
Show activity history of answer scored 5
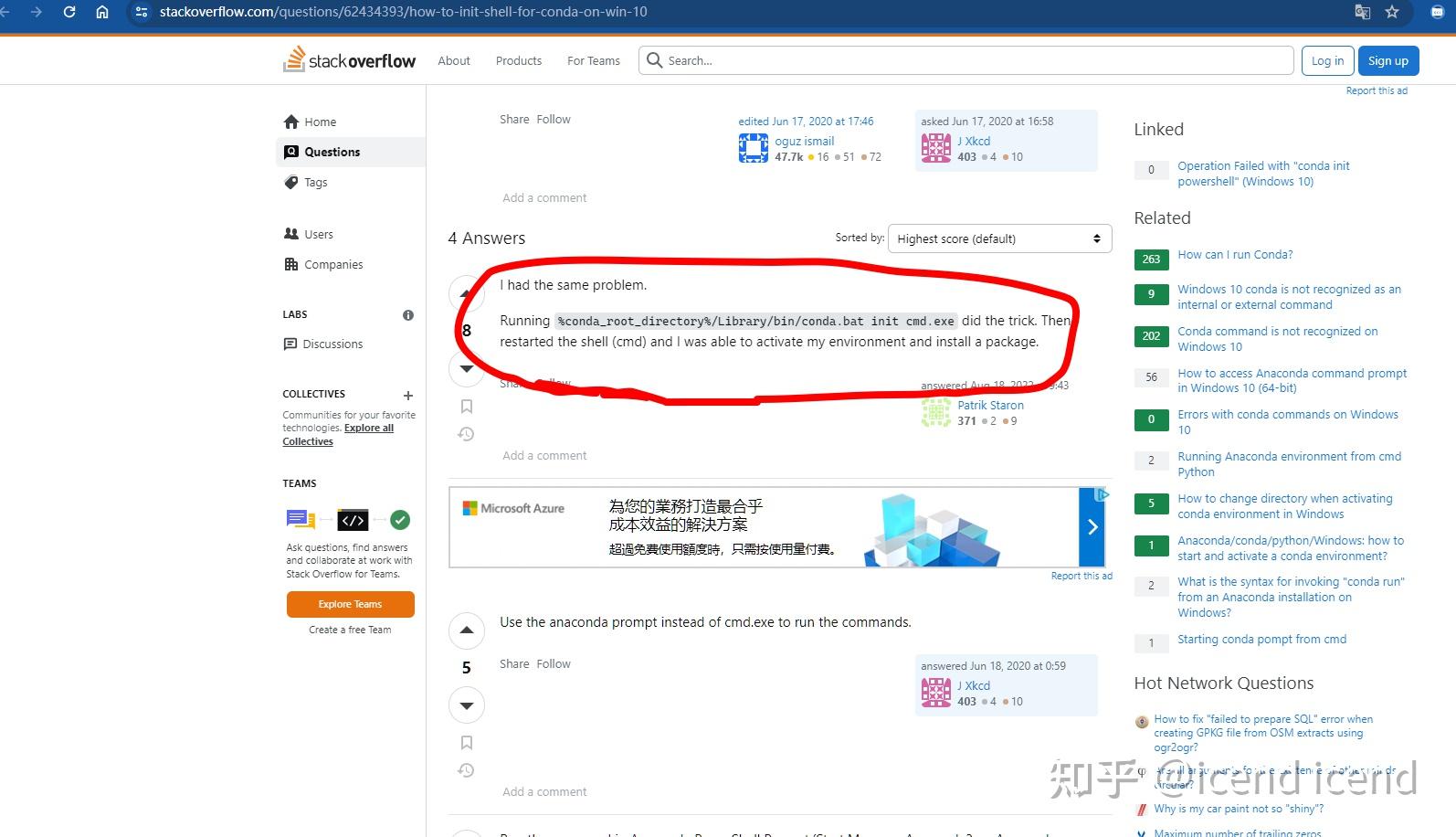(466, 770)
